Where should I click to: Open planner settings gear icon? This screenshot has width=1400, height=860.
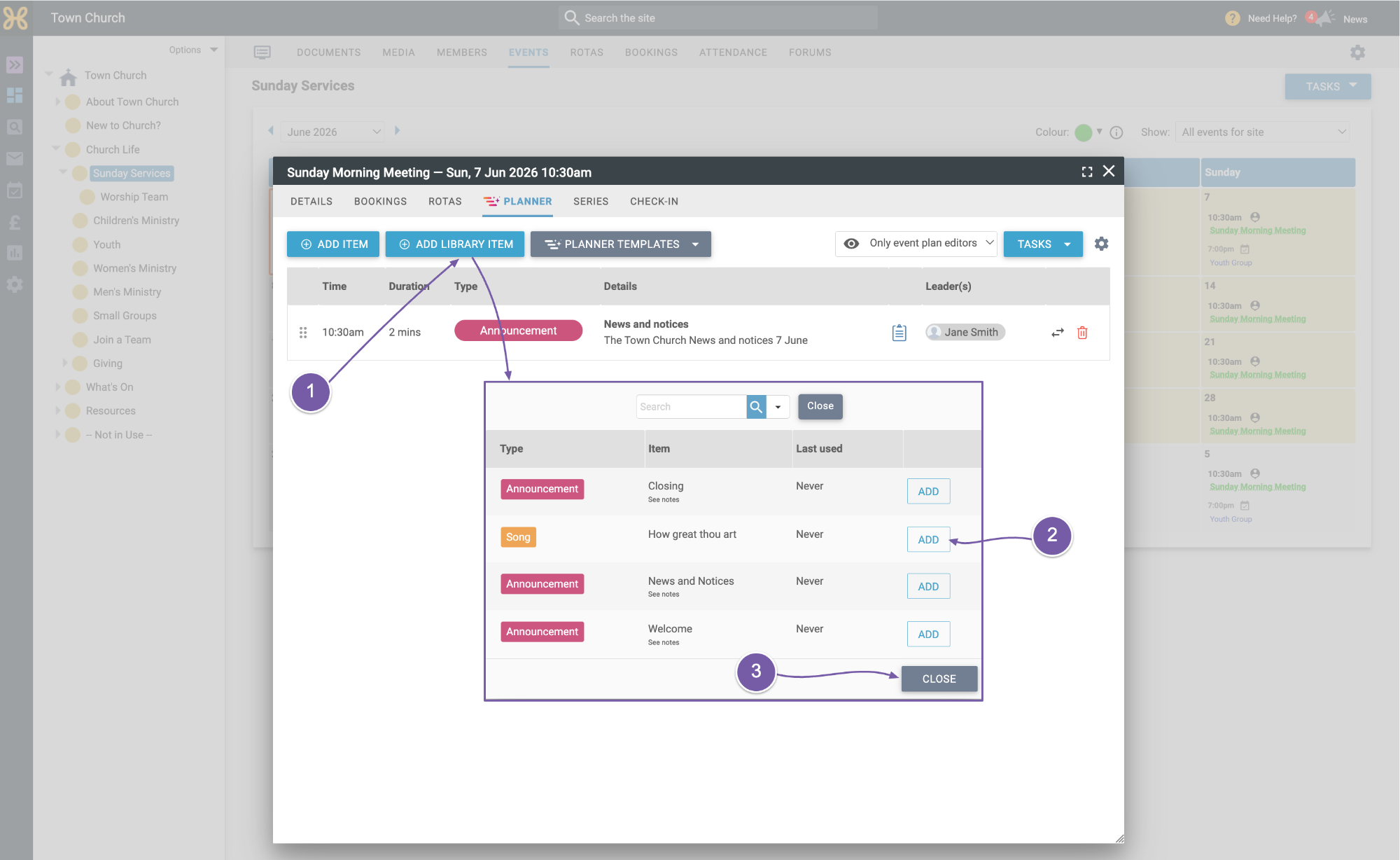[x=1101, y=244]
